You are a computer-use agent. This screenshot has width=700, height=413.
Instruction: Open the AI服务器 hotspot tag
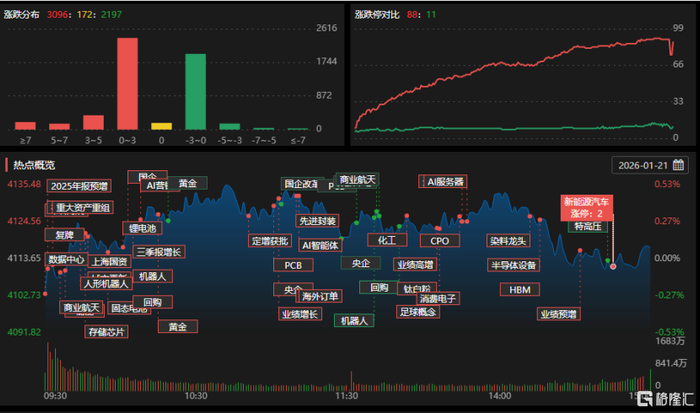pyautogui.click(x=445, y=182)
